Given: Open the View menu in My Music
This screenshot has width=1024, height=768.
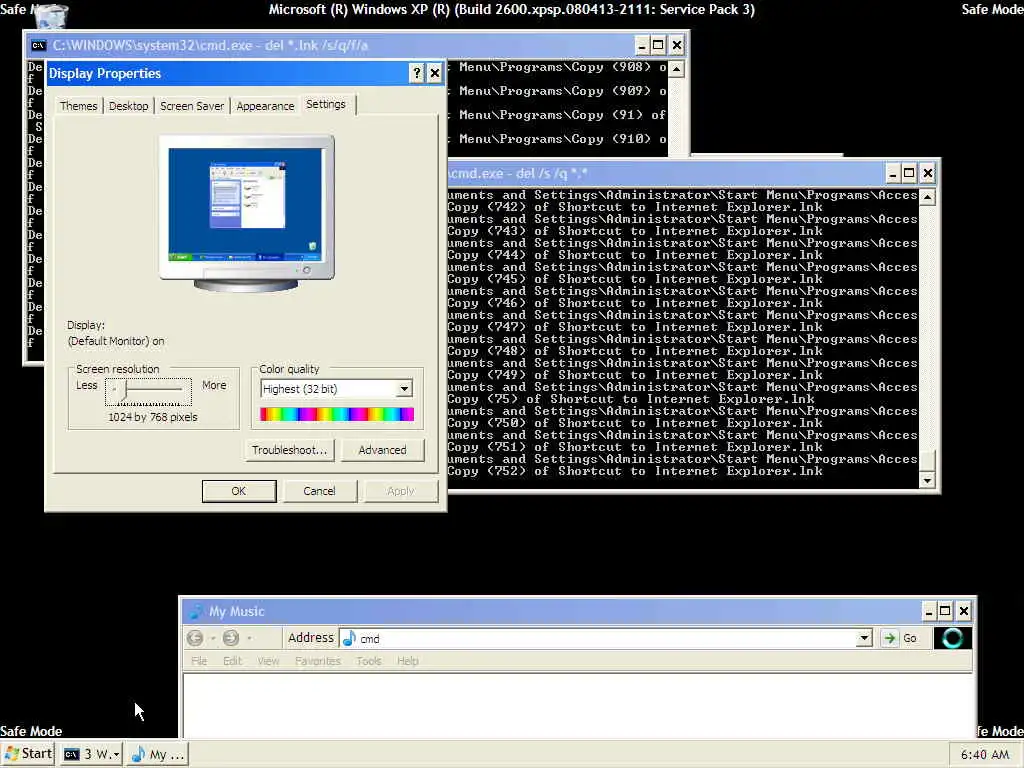Looking at the screenshot, I should click(268, 661).
